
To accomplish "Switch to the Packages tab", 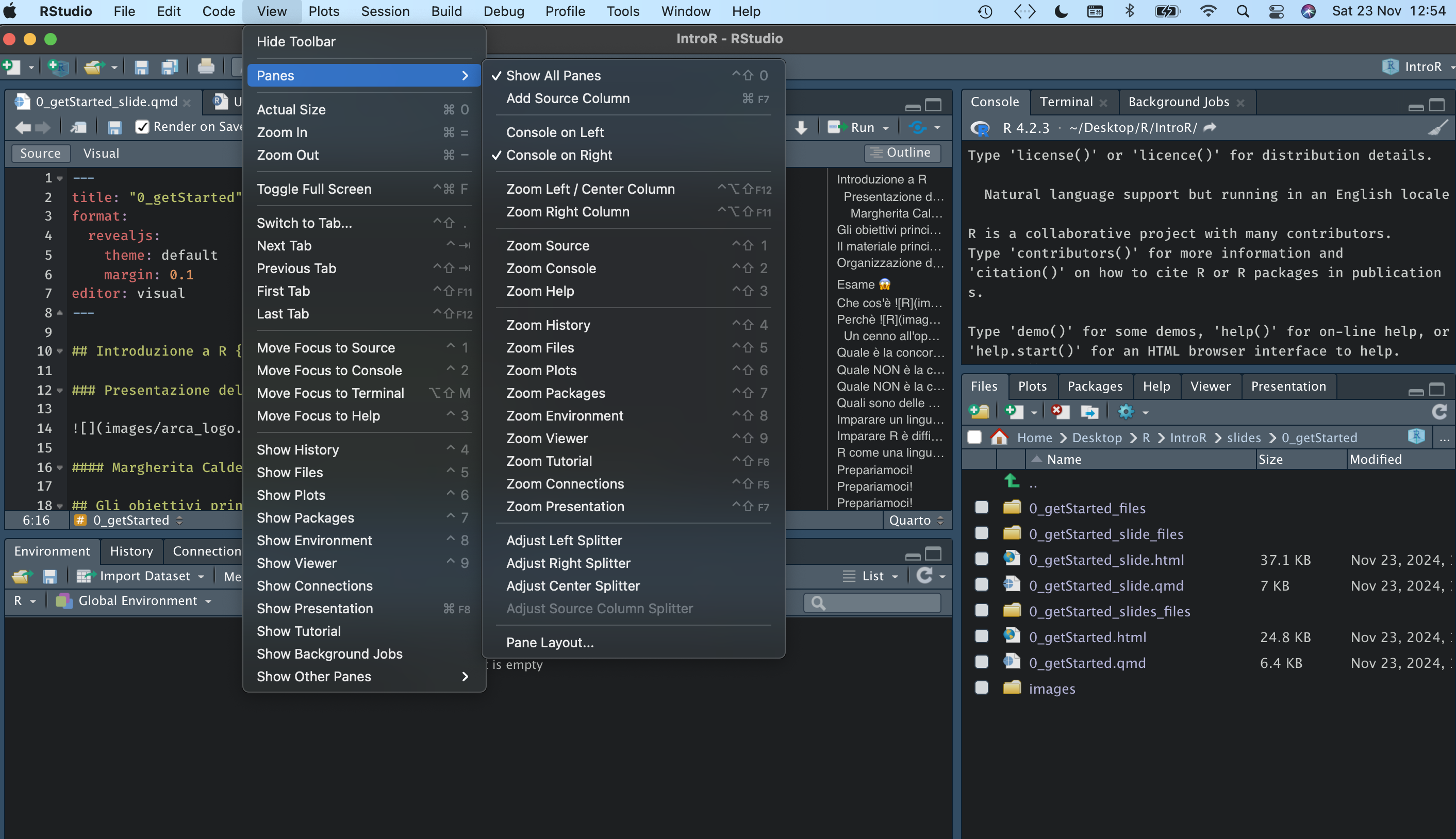I will tap(1095, 387).
